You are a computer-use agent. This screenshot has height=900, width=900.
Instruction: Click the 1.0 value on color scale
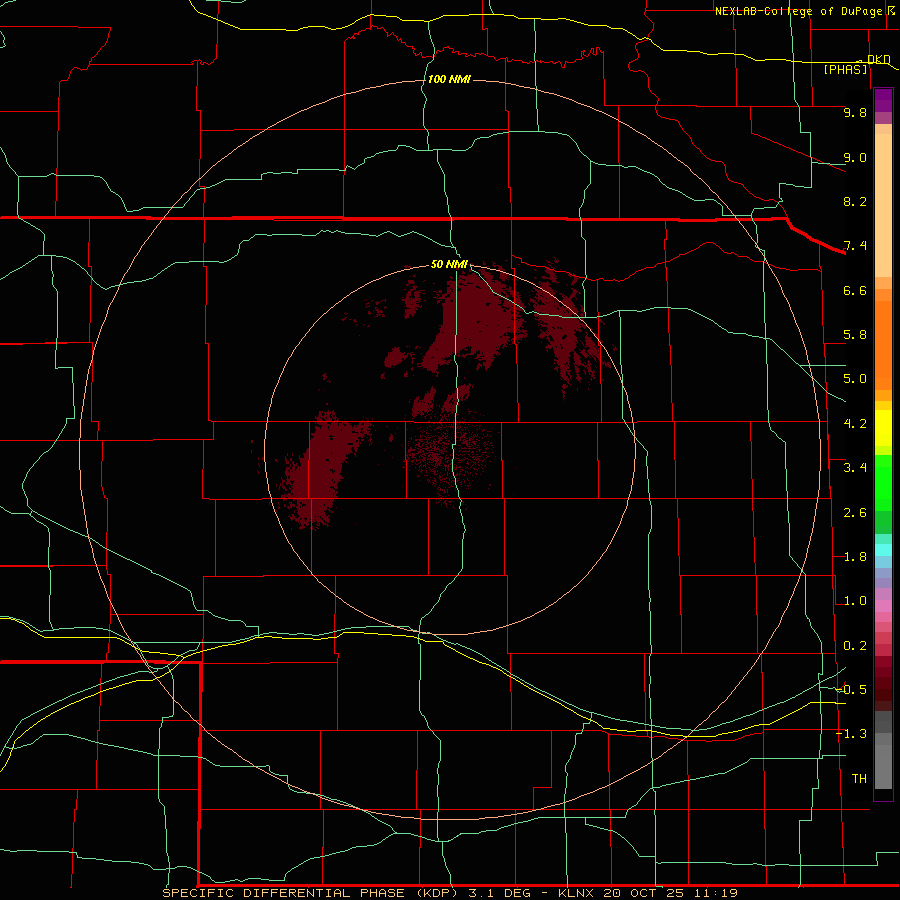855,601
